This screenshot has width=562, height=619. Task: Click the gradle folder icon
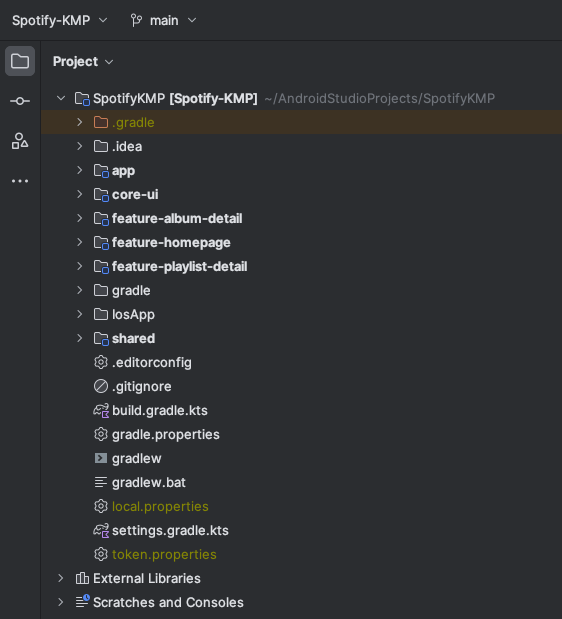(101, 291)
